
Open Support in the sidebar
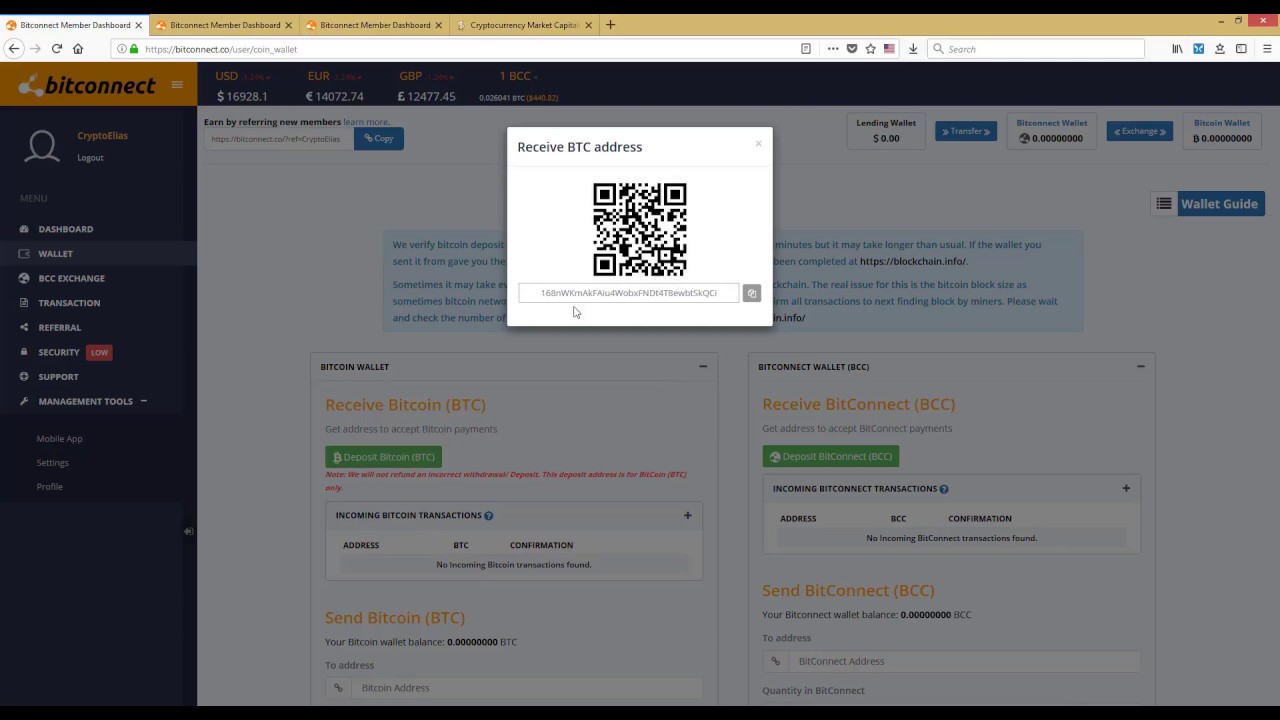click(x=58, y=377)
